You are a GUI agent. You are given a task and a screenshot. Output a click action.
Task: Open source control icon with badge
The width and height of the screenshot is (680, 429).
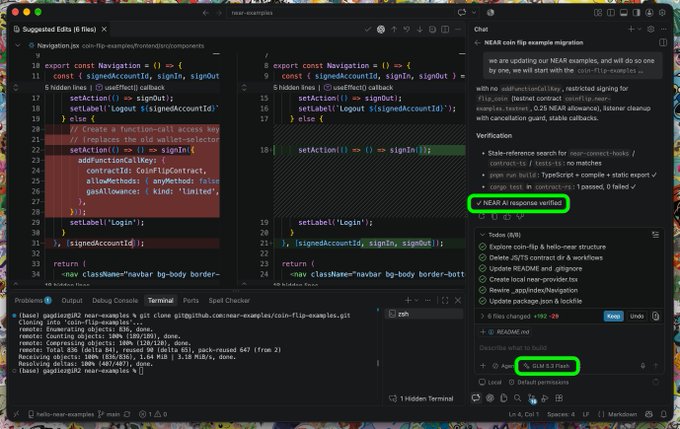[532, 398]
